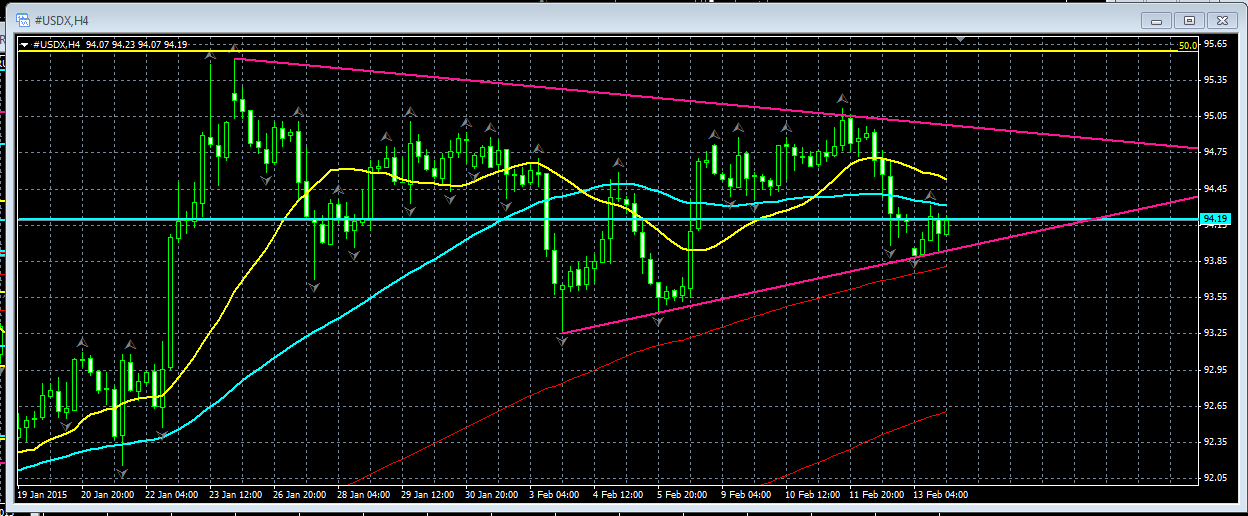Minimize the #USDX,H4 chart window
This screenshot has height=516, width=1248.
click(x=1162, y=19)
